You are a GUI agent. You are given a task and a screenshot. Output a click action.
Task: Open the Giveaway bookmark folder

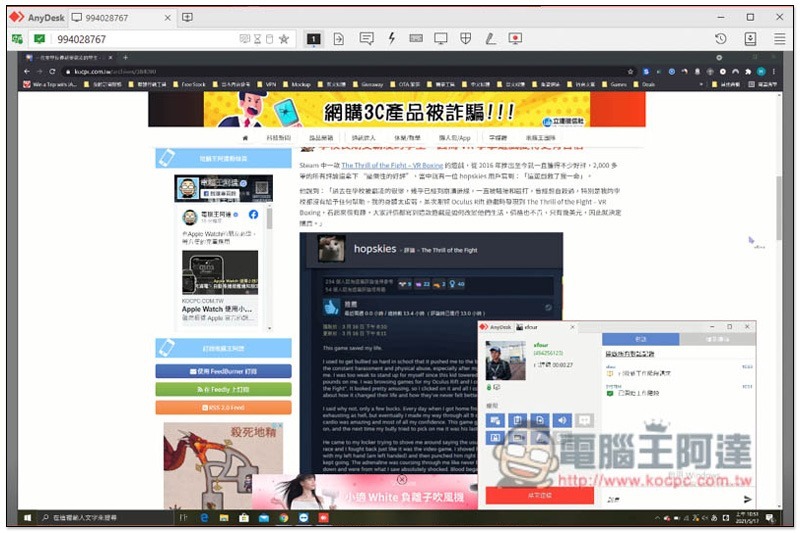point(368,84)
